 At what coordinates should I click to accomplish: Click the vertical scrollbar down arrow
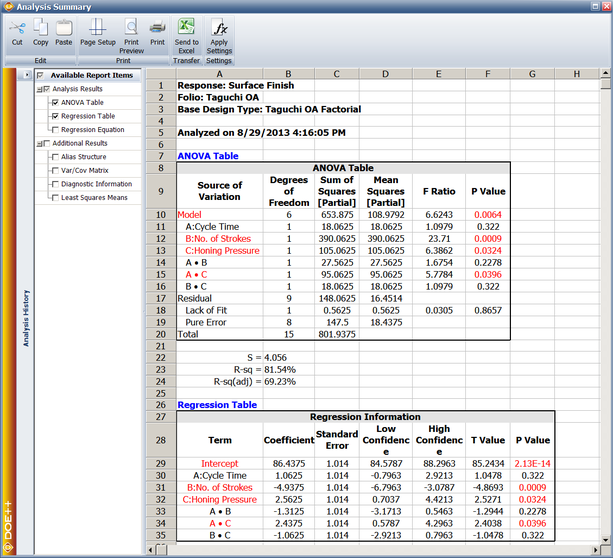pyautogui.click(x=605, y=539)
